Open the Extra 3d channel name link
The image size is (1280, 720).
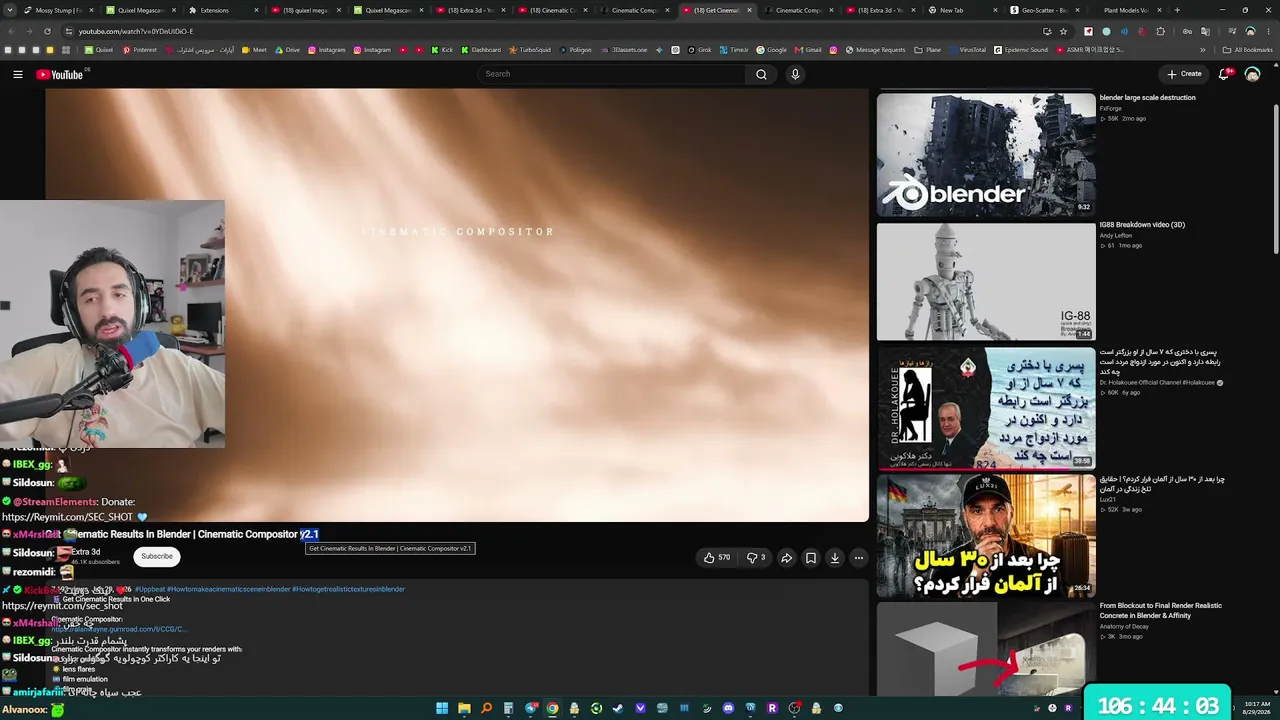pyautogui.click(x=86, y=552)
